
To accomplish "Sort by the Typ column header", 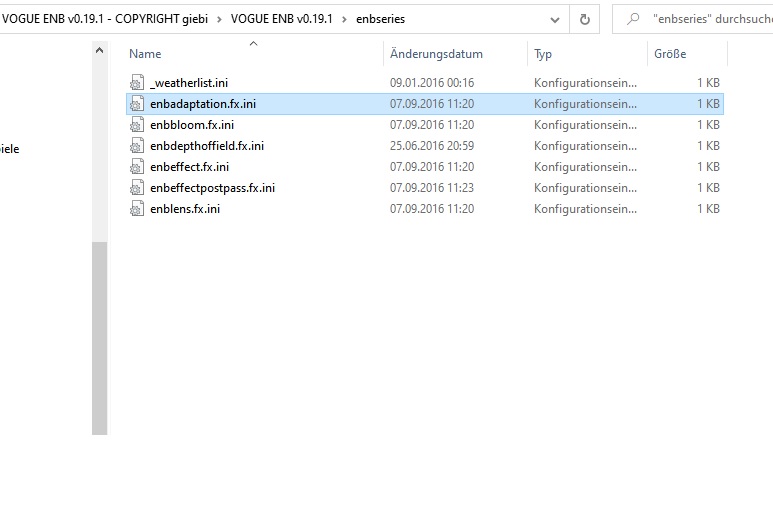I will pyautogui.click(x=543, y=54).
